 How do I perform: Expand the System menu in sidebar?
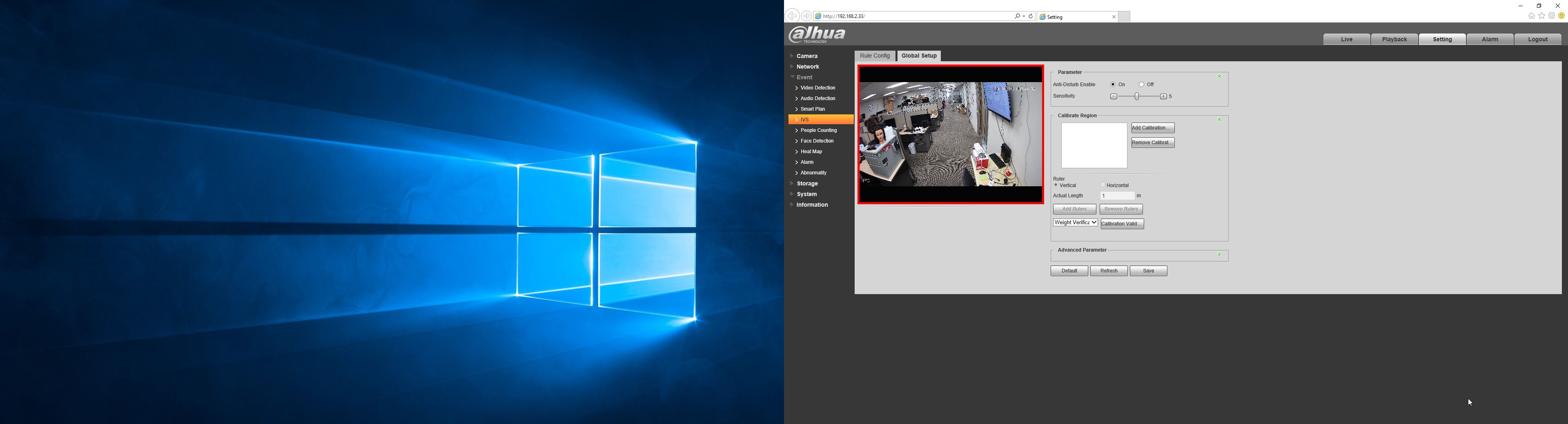click(806, 194)
